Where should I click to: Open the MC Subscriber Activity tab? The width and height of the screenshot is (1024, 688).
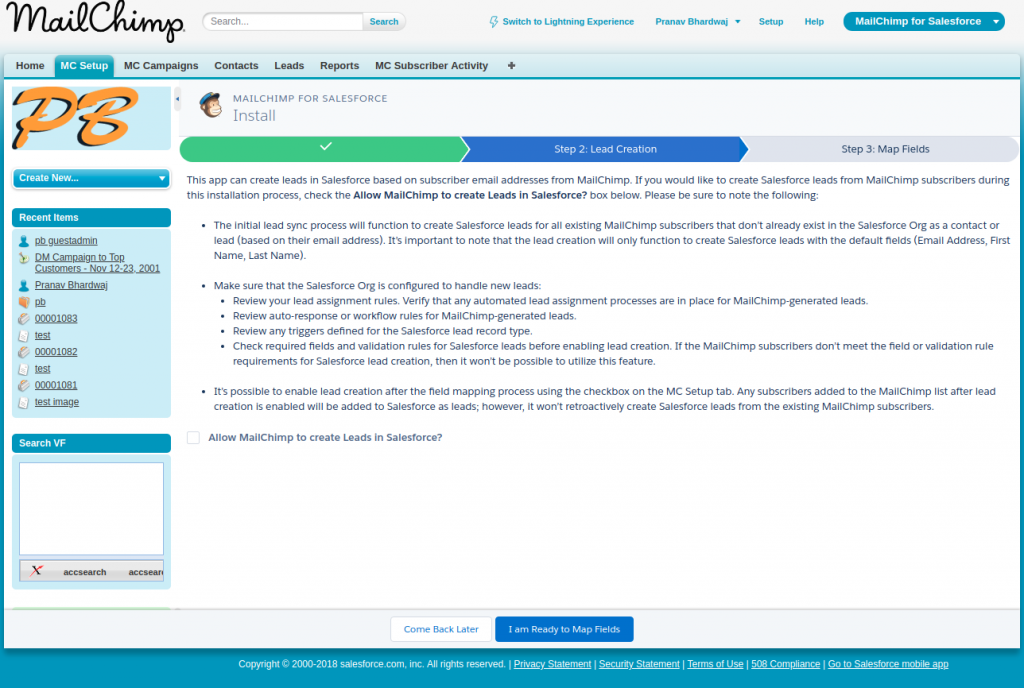pos(432,66)
